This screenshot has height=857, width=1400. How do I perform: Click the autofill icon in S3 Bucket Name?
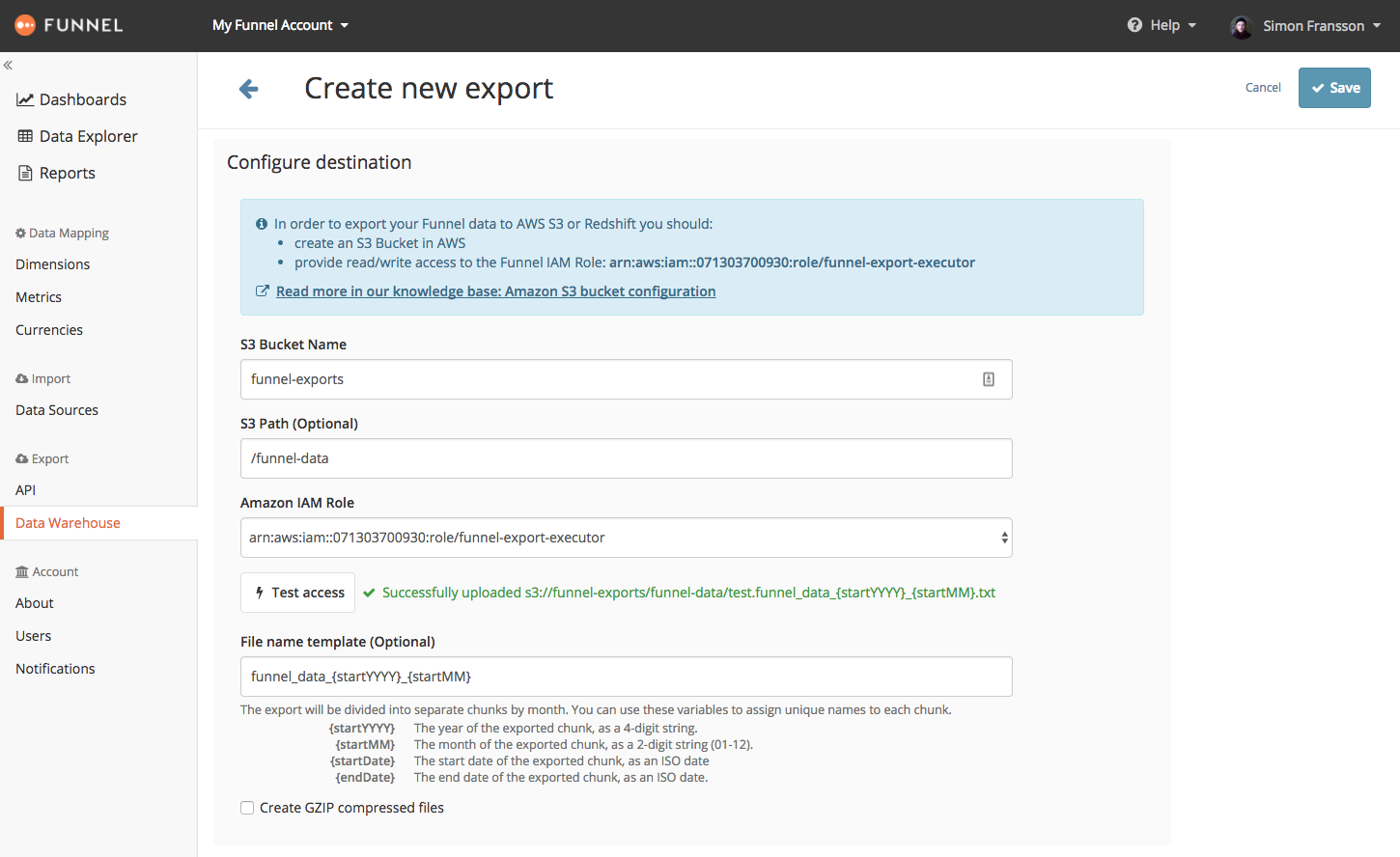[989, 379]
